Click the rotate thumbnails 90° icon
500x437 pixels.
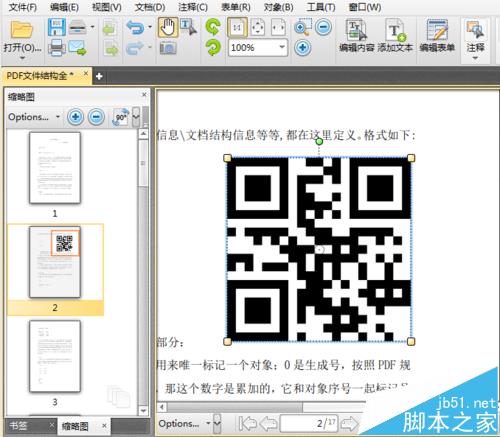click(121, 117)
